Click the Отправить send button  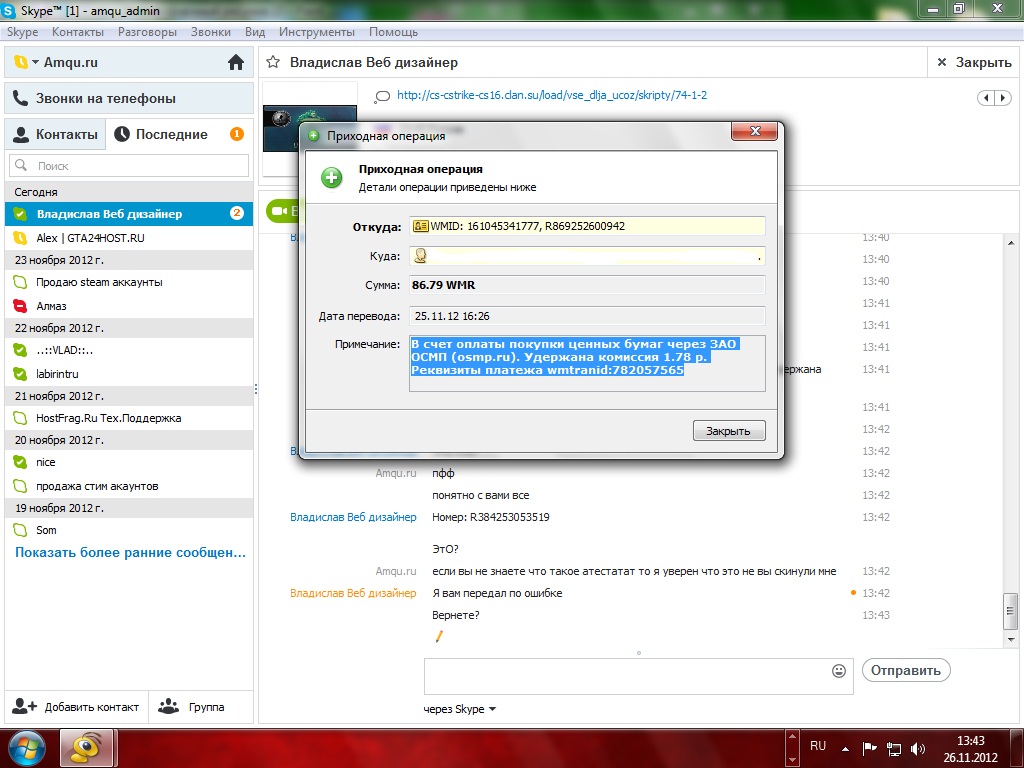[x=906, y=671]
